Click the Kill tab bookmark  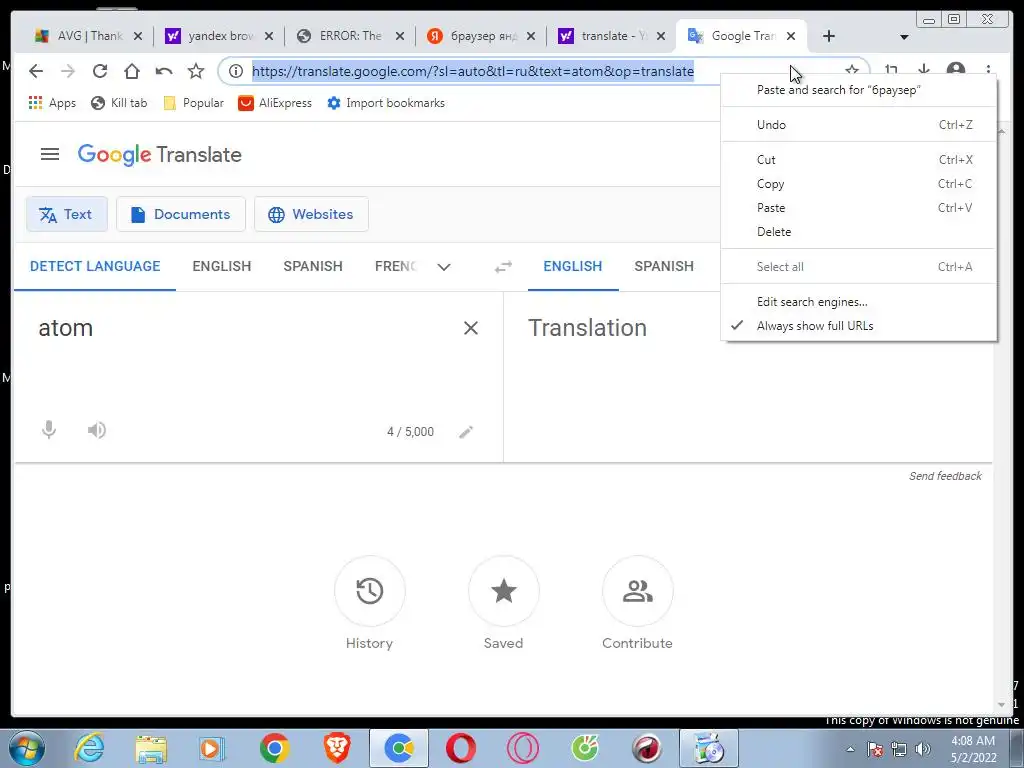click(x=120, y=103)
